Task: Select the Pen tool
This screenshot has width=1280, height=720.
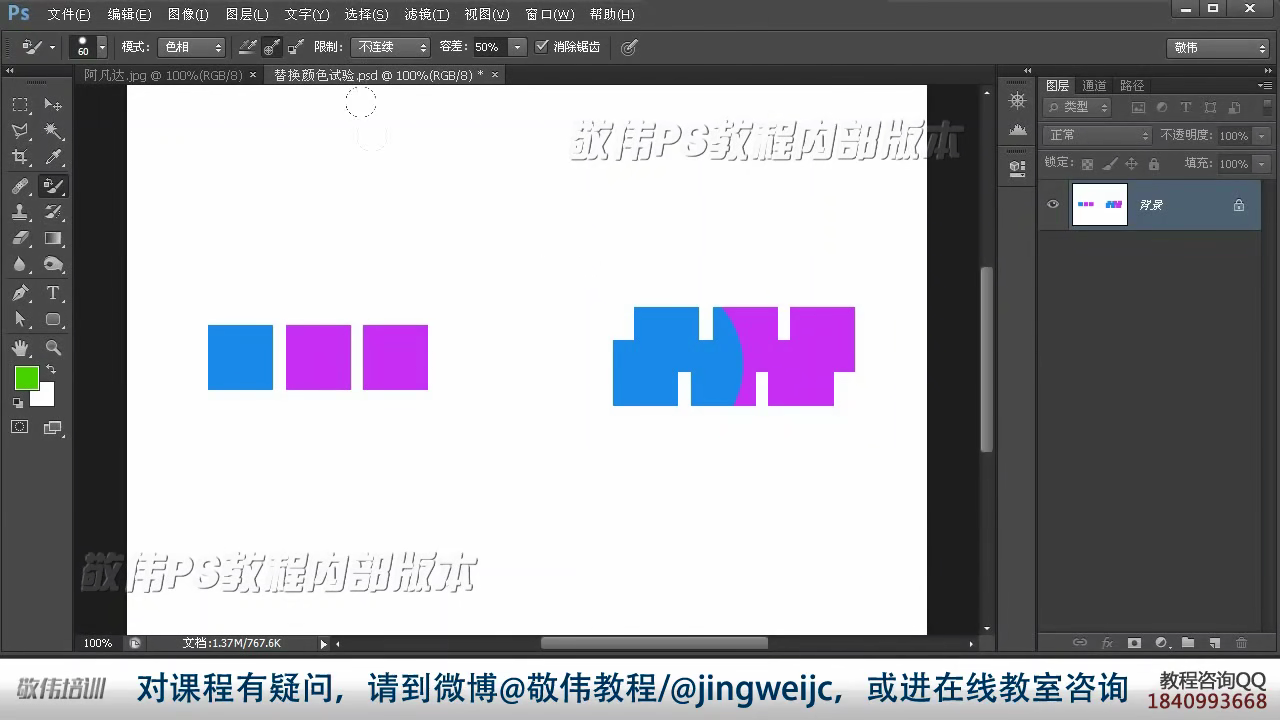Action: [x=20, y=293]
